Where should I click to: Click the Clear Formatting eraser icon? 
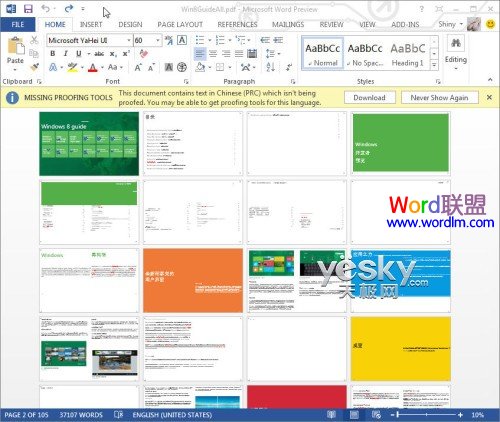144,54
